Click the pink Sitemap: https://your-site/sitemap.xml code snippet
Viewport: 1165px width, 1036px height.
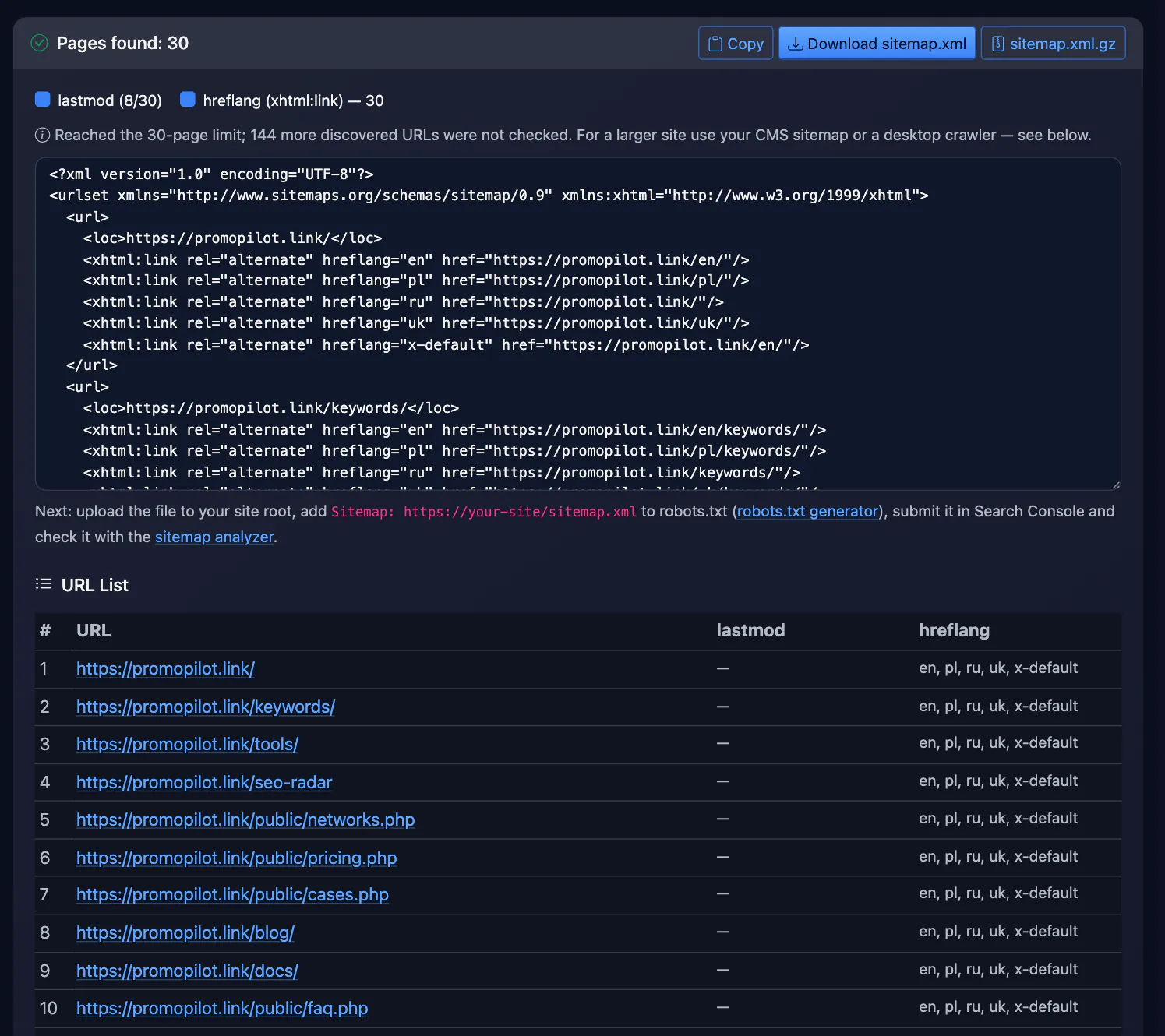click(x=484, y=512)
